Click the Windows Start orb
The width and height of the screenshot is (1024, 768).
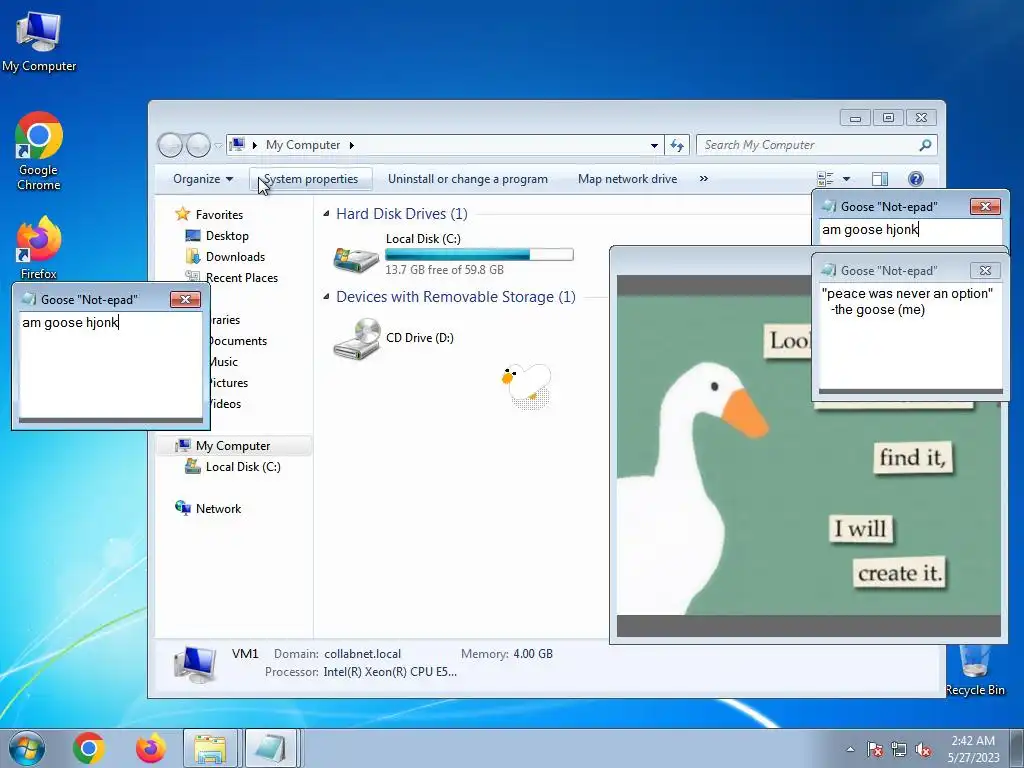[x=27, y=748]
